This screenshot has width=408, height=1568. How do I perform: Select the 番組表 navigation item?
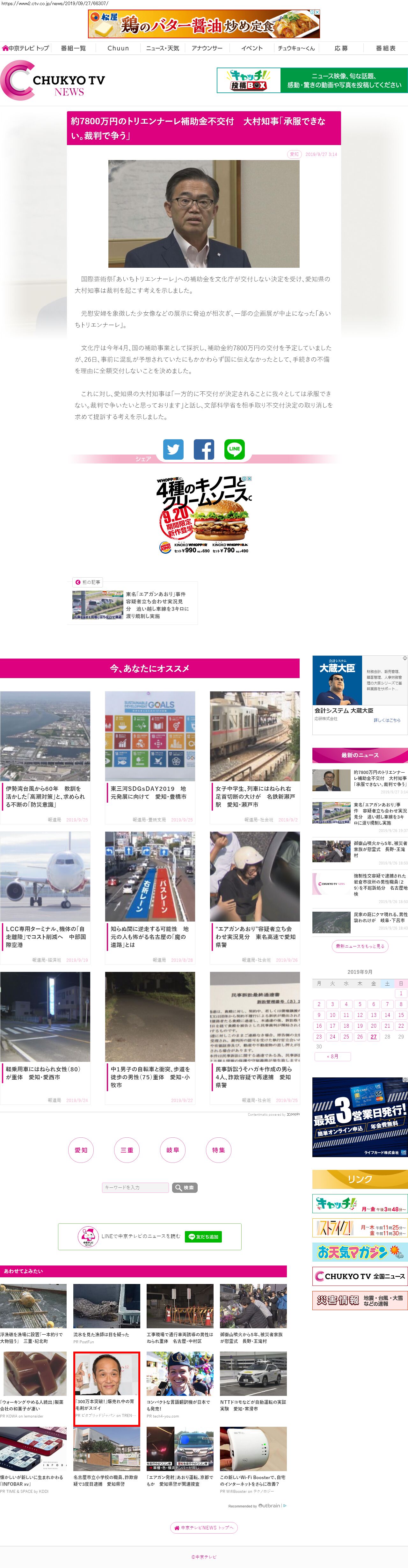pyautogui.click(x=385, y=48)
